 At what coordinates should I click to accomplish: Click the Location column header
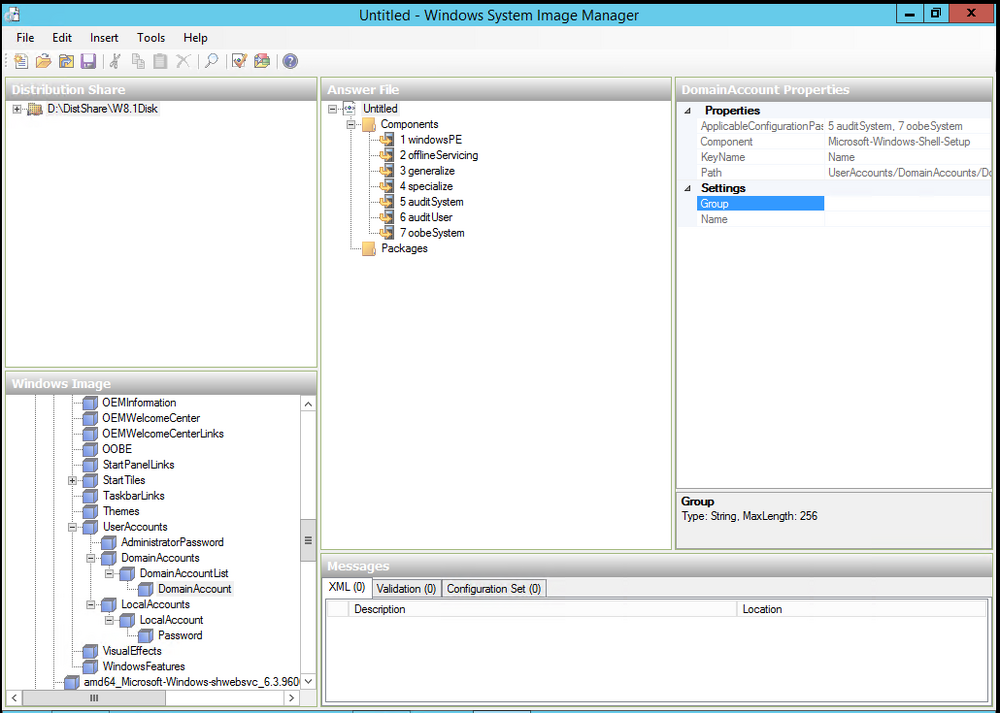pyautogui.click(x=862, y=609)
